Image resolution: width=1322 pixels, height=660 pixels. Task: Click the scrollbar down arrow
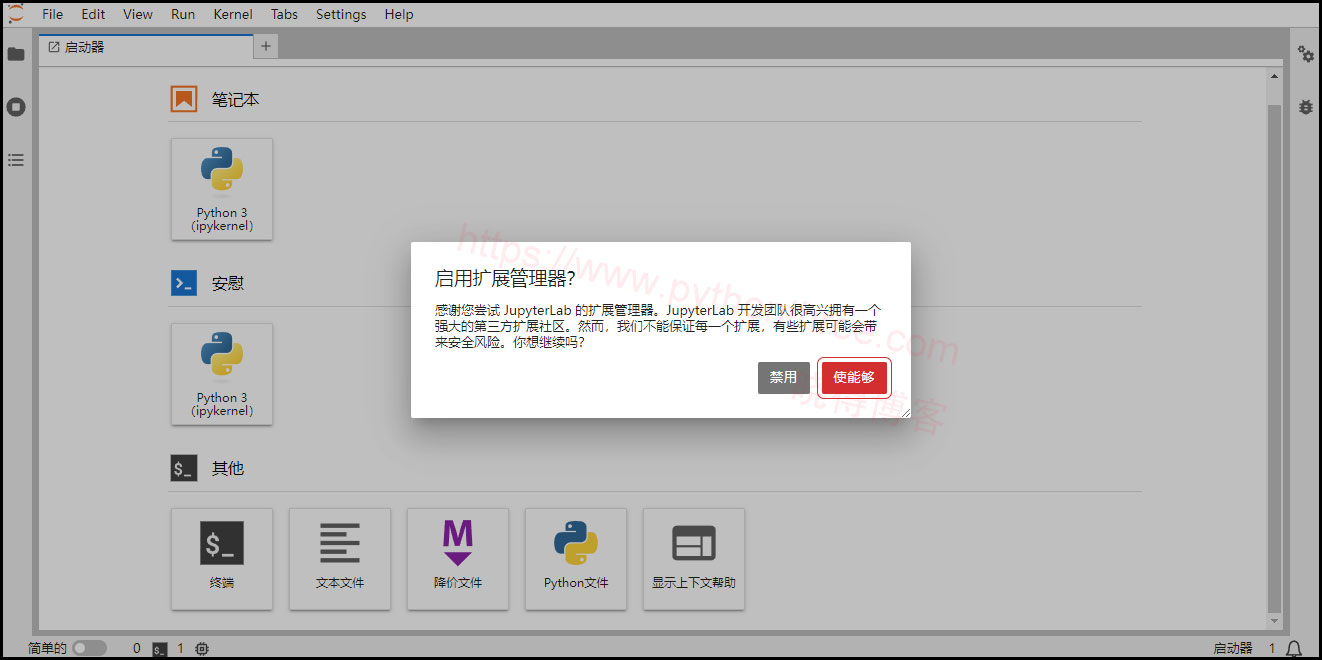pos(1274,621)
